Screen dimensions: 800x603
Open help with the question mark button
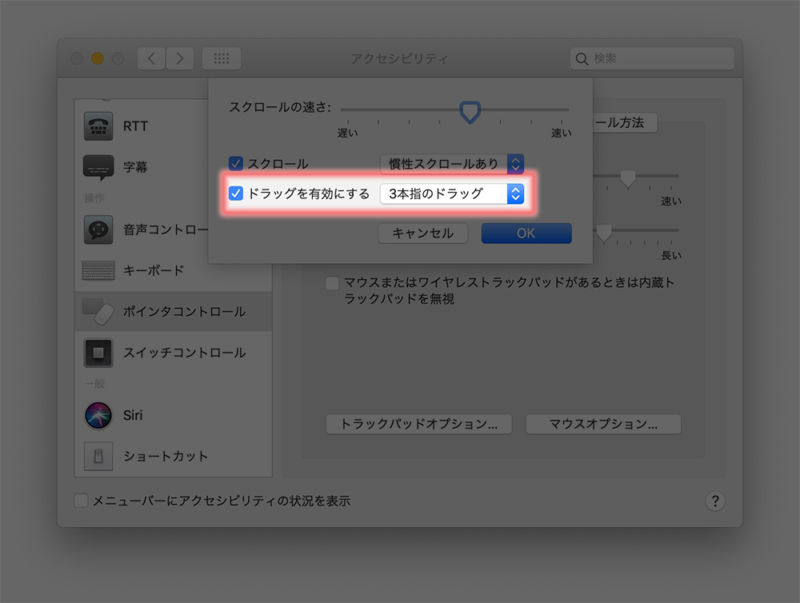click(x=715, y=501)
